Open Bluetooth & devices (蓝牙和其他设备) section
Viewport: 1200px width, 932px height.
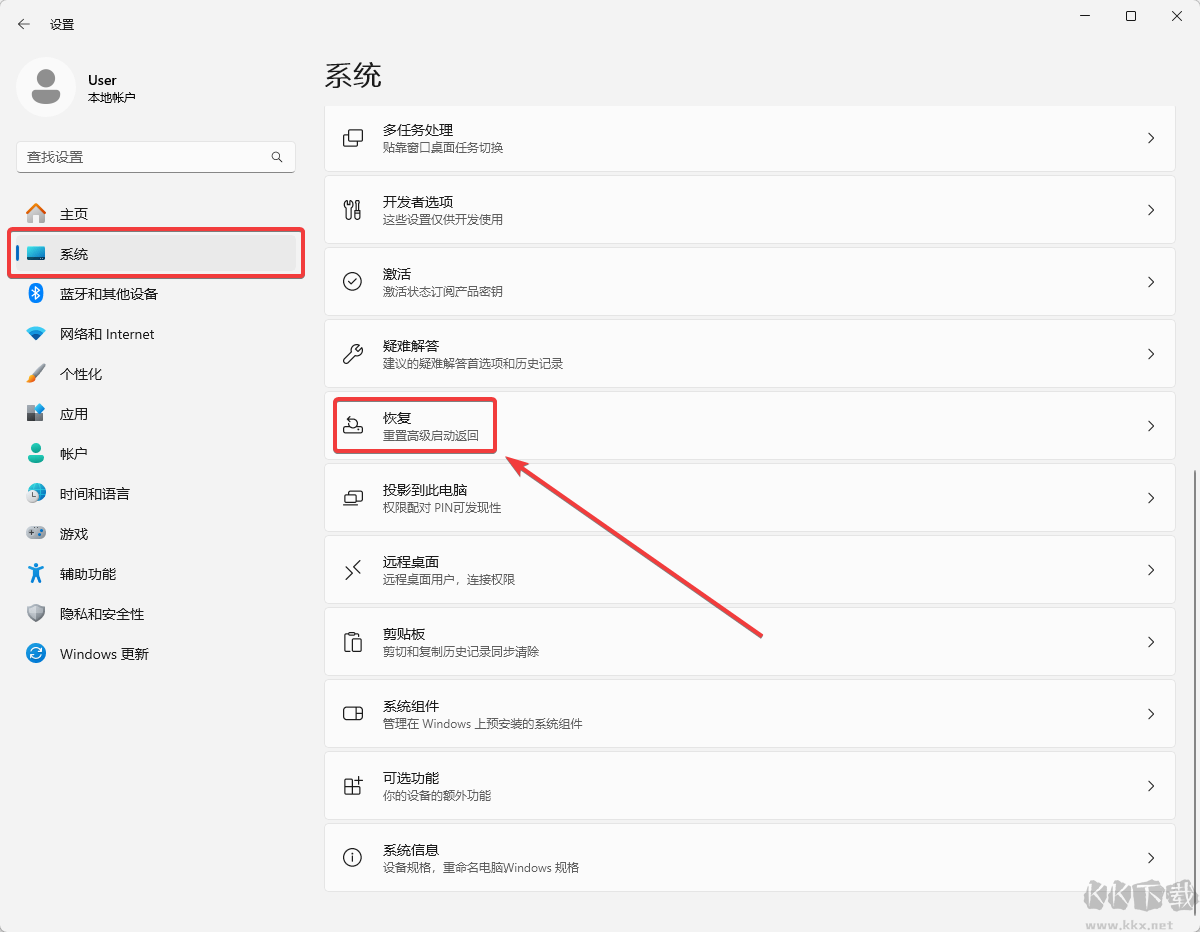tap(109, 294)
